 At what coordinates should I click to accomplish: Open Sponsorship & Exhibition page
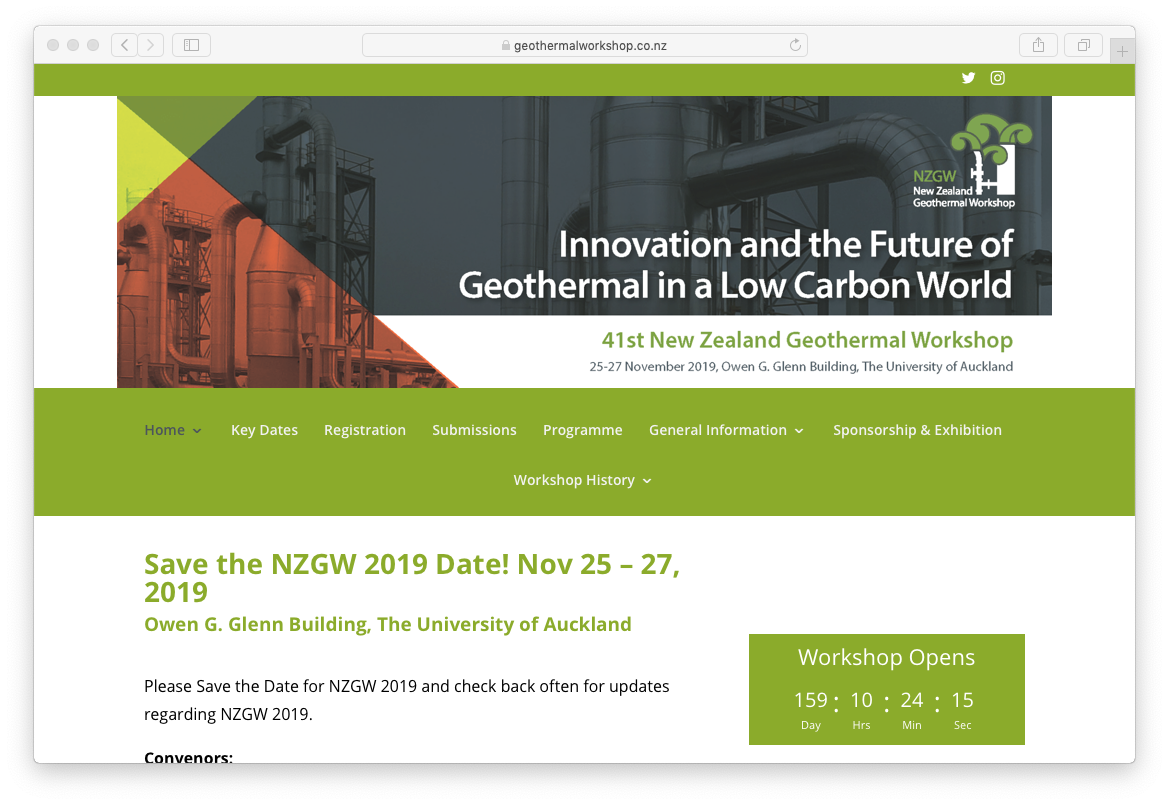[917, 430]
